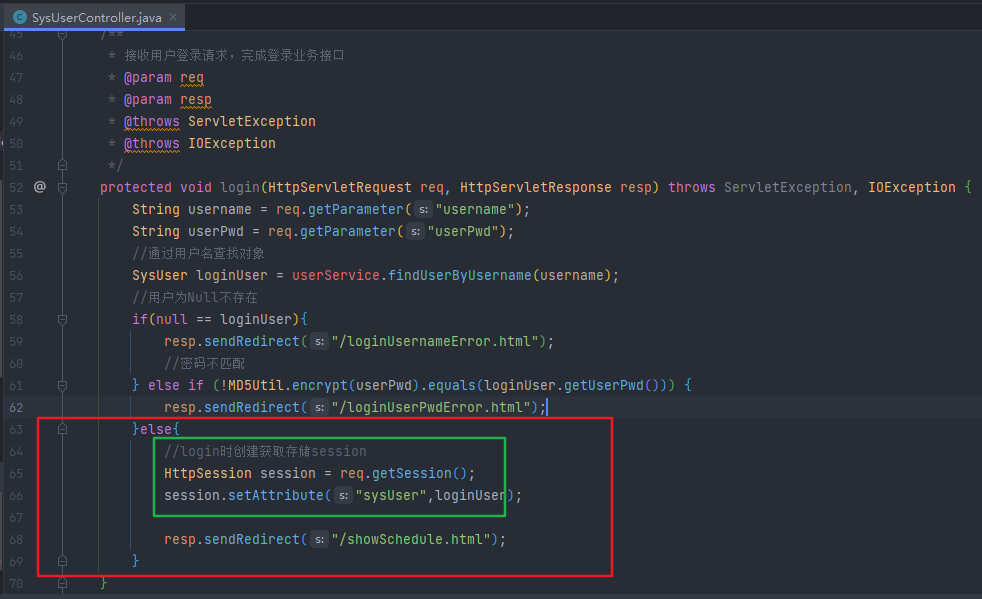Collapse the if block fold at line 58
982x599 pixels.
tap(62, 319)
